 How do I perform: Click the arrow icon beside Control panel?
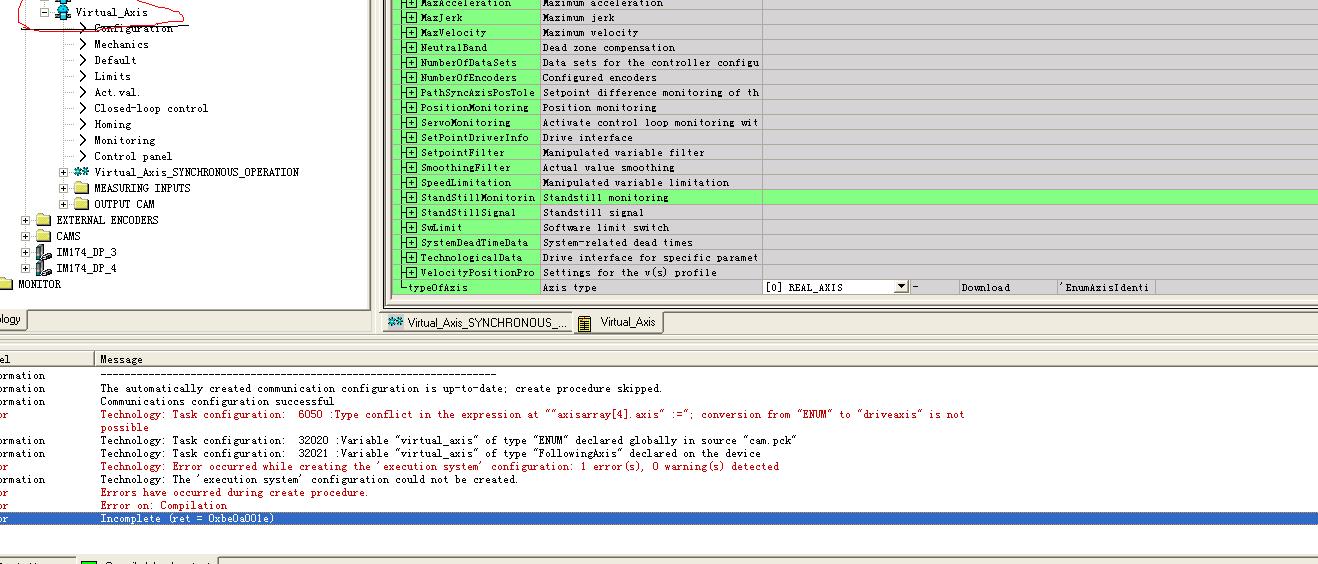[x=83, y=156]
